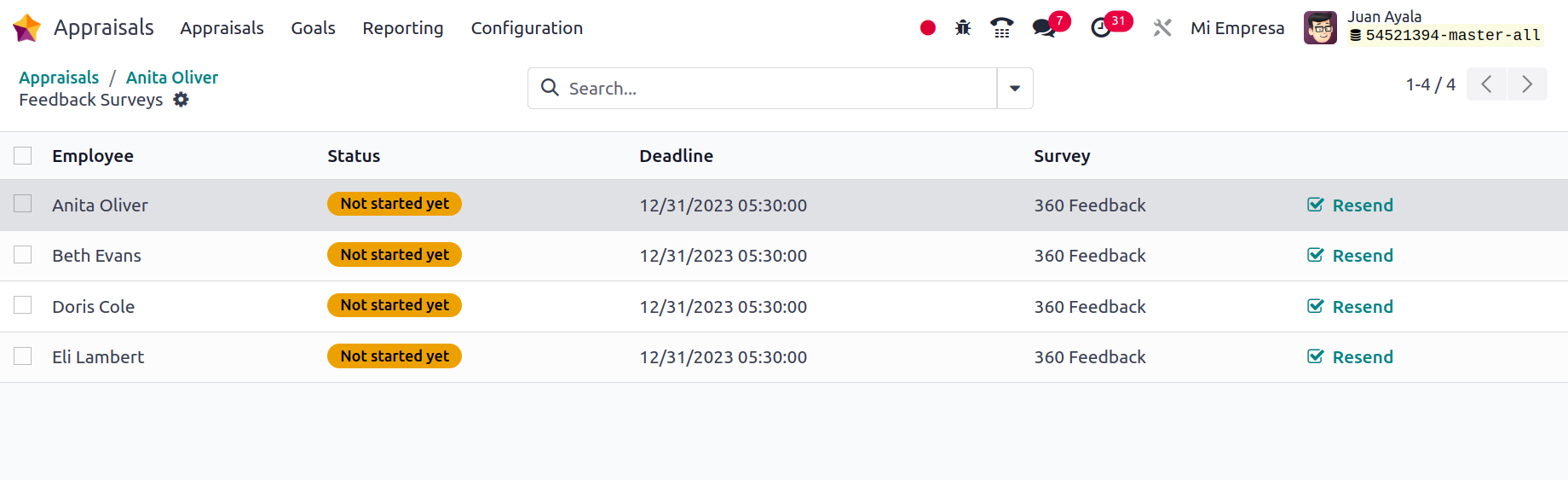The image size is (1568, 480).
Task: Click the Appraisals app star logo
Action: pyautogui.click(x=27, y=28)
